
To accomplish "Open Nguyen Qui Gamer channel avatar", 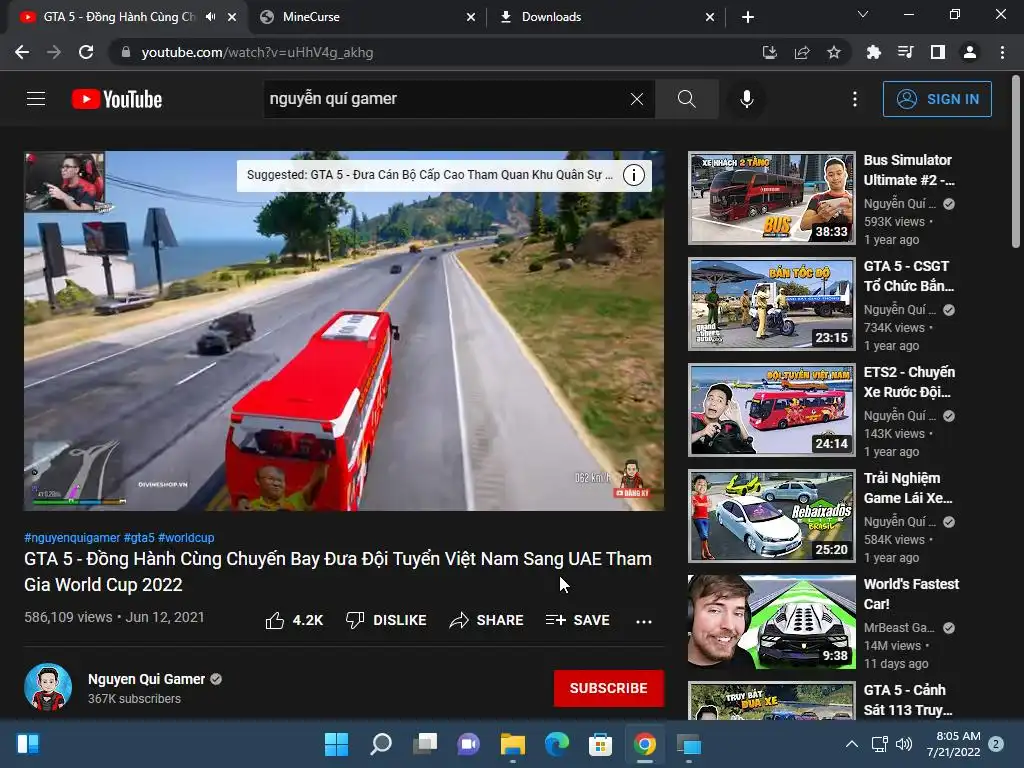I will point(48,687).
